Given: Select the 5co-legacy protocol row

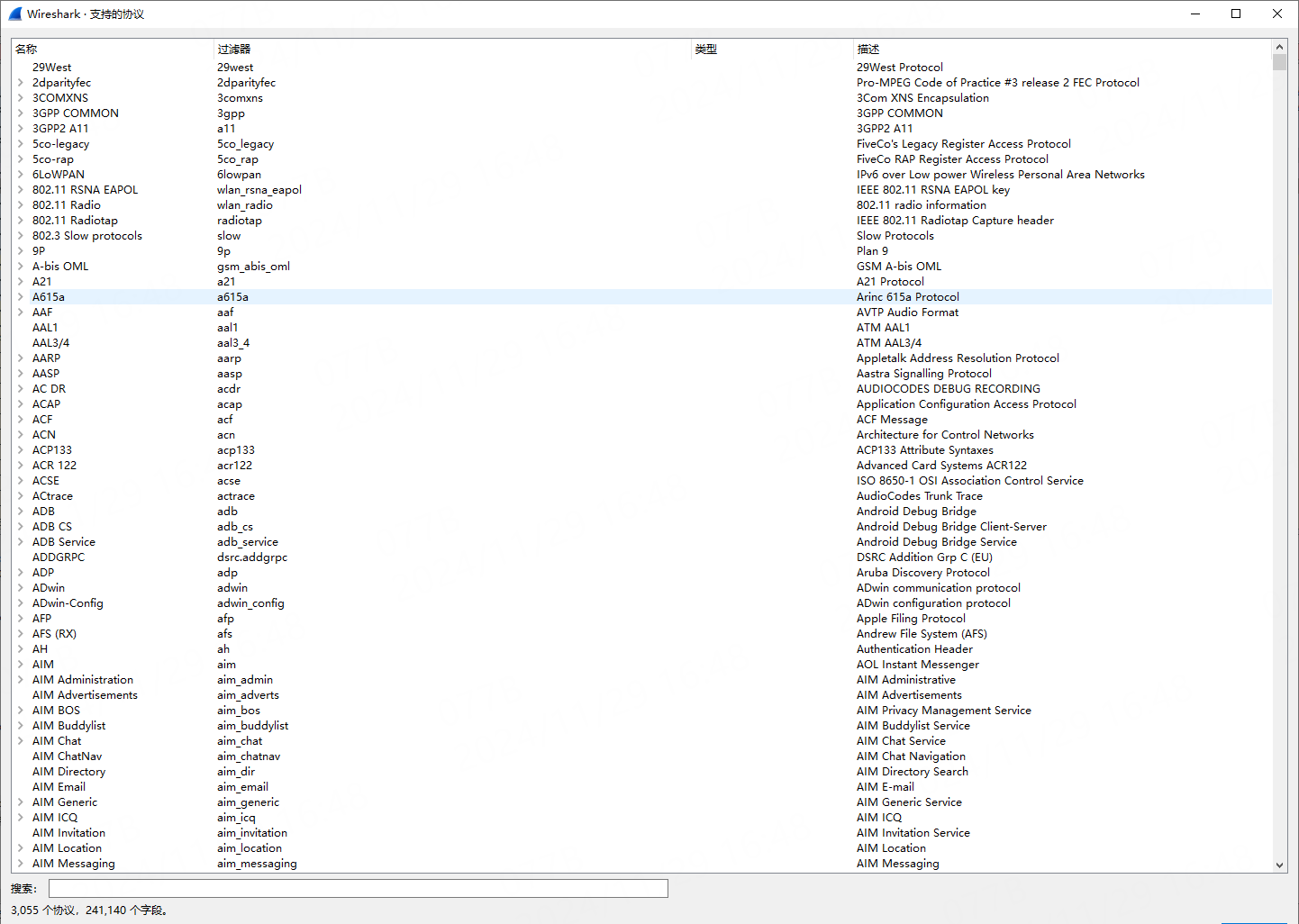Looking at the screenshot, I should click(641, 144).
